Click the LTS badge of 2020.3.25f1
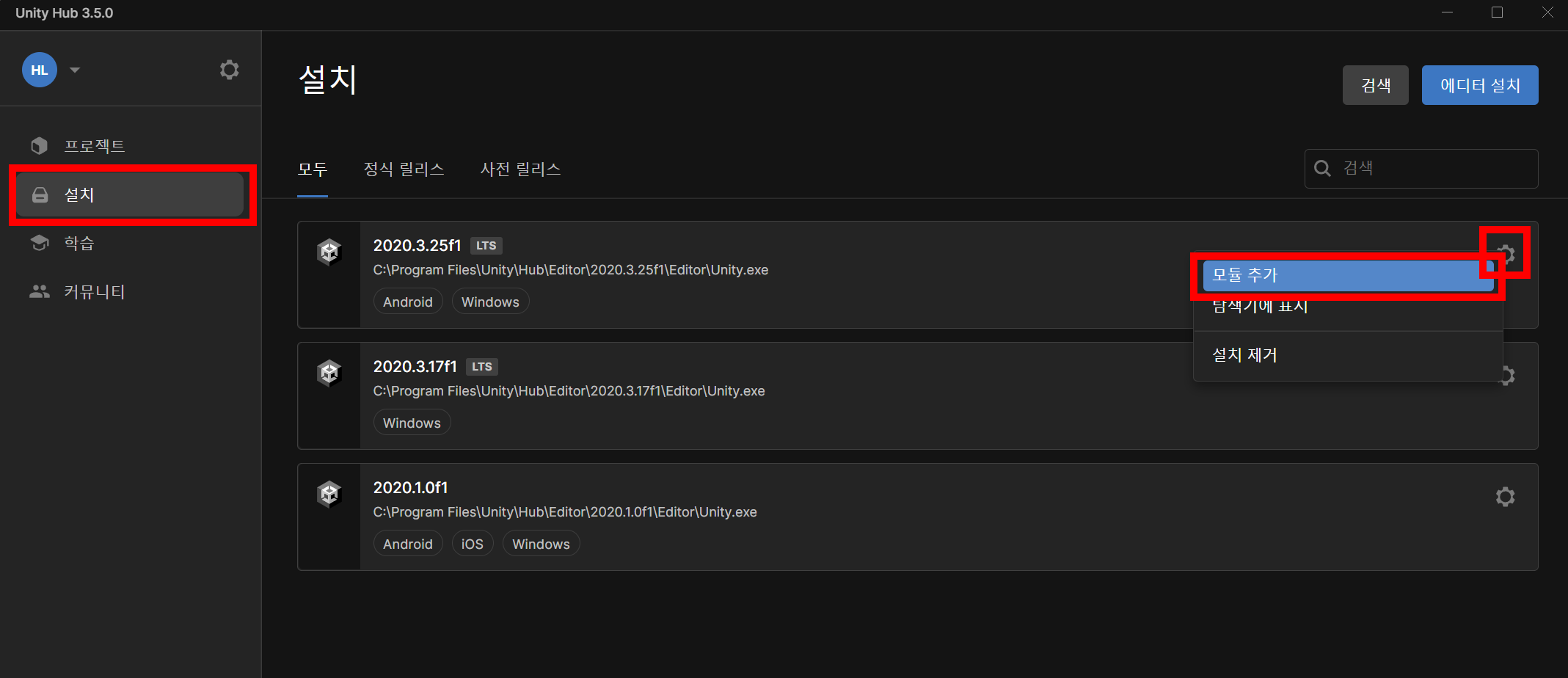Screen dimensions: 1568x678 click(x=486, y=246)
